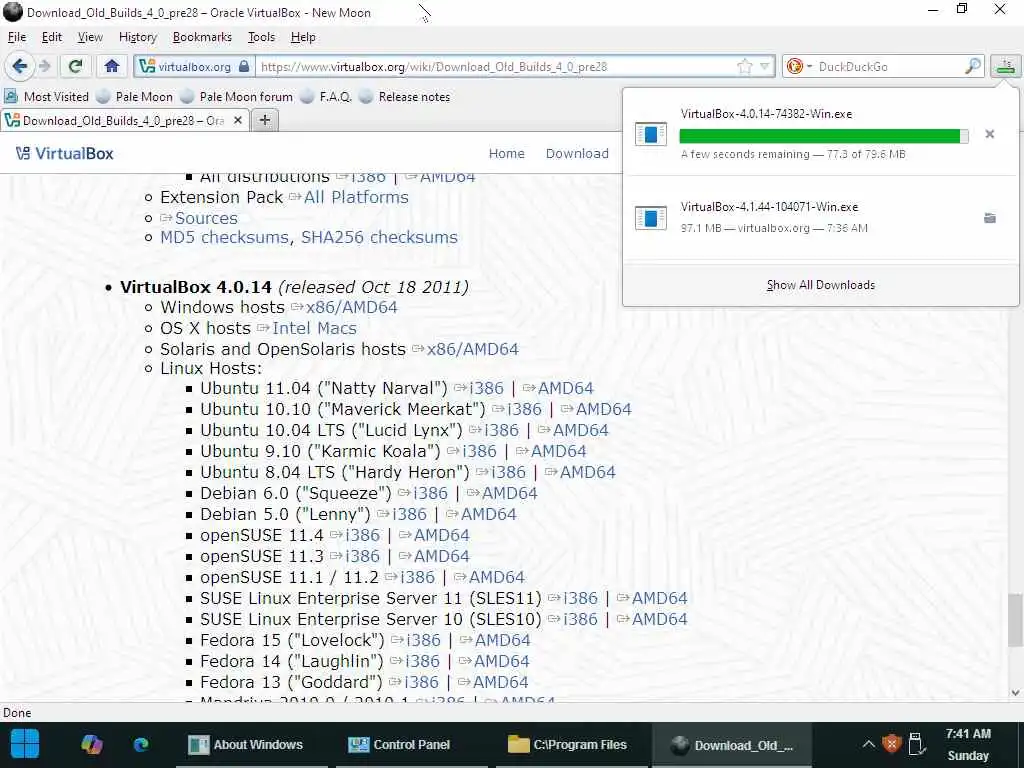Click in the DuckDuckGo search box
This screenshot has width=1024, height=768.
click(889, 67)
